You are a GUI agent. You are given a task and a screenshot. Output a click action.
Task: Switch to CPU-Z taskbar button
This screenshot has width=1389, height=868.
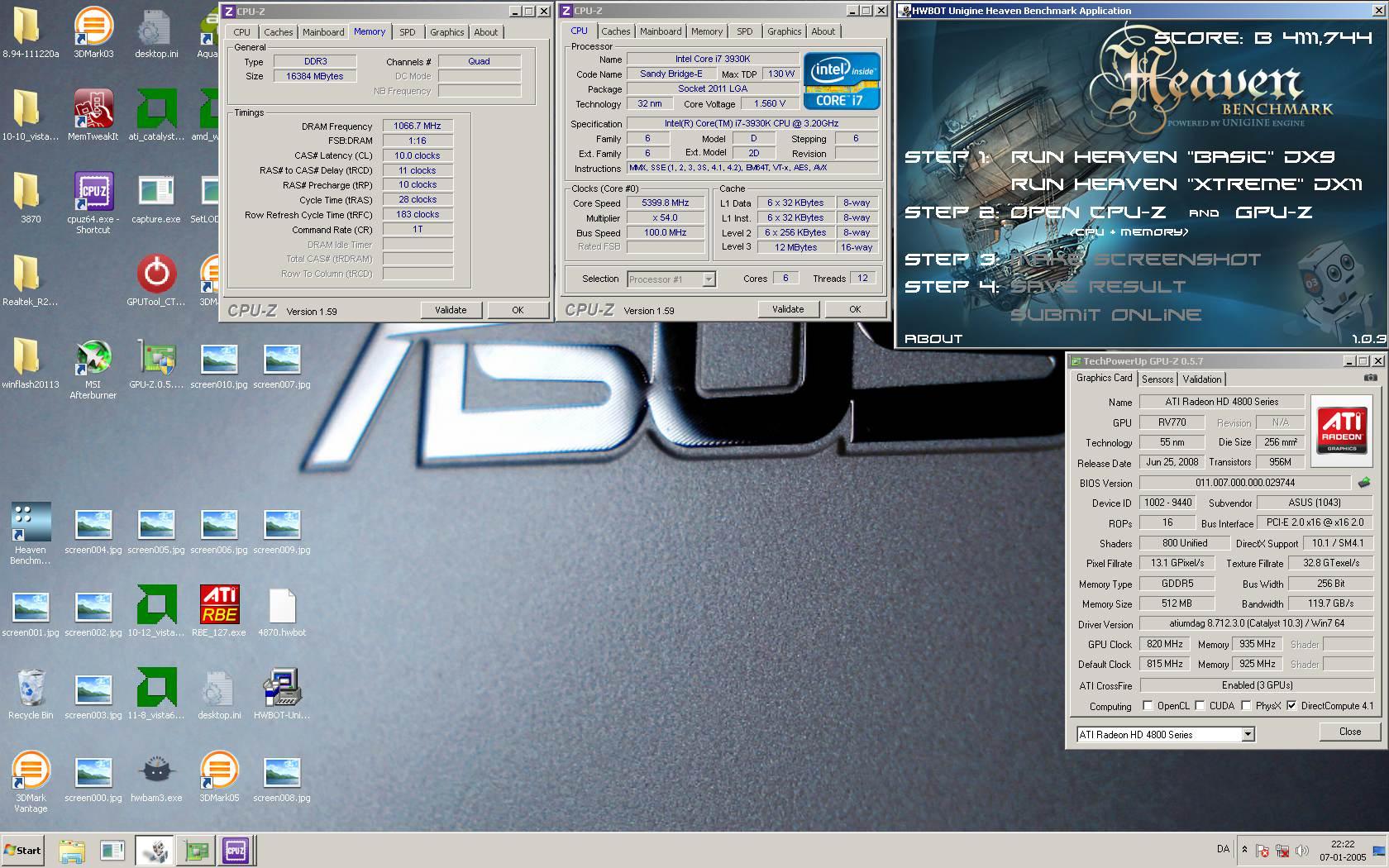coord(236,851)
